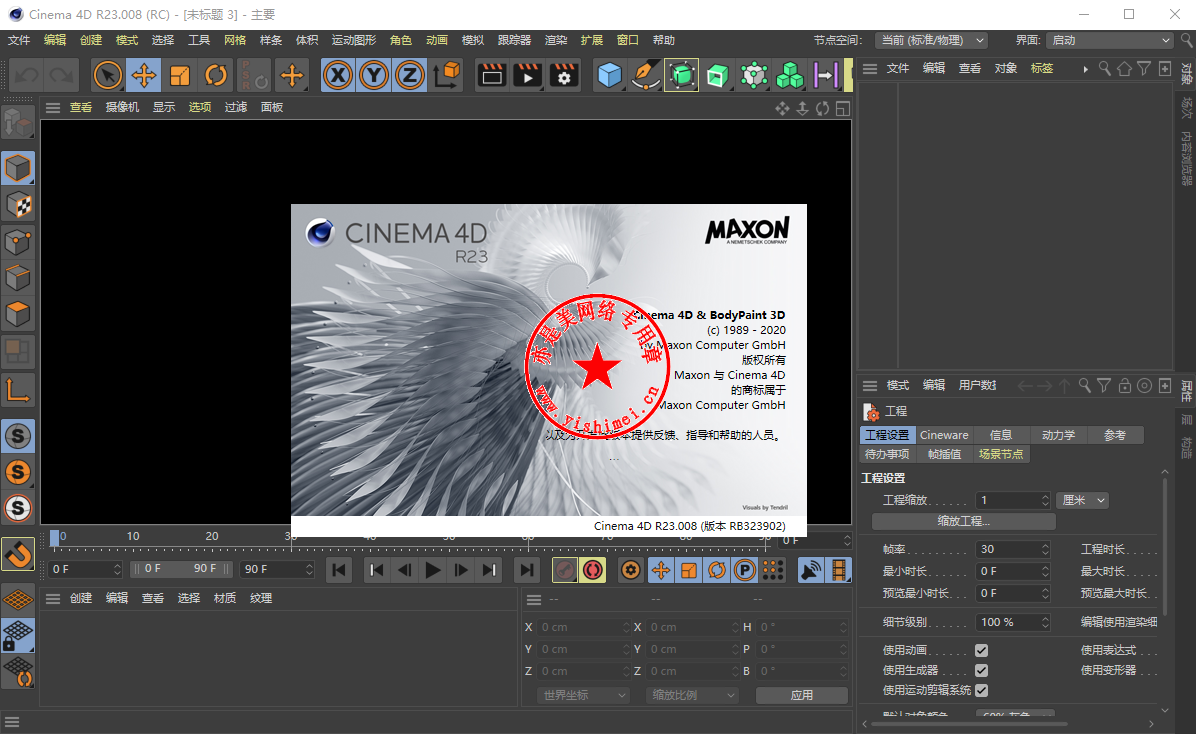Click the green extrude generator icon
Viewport: 1196px width, 734px height.
point(717,76)
